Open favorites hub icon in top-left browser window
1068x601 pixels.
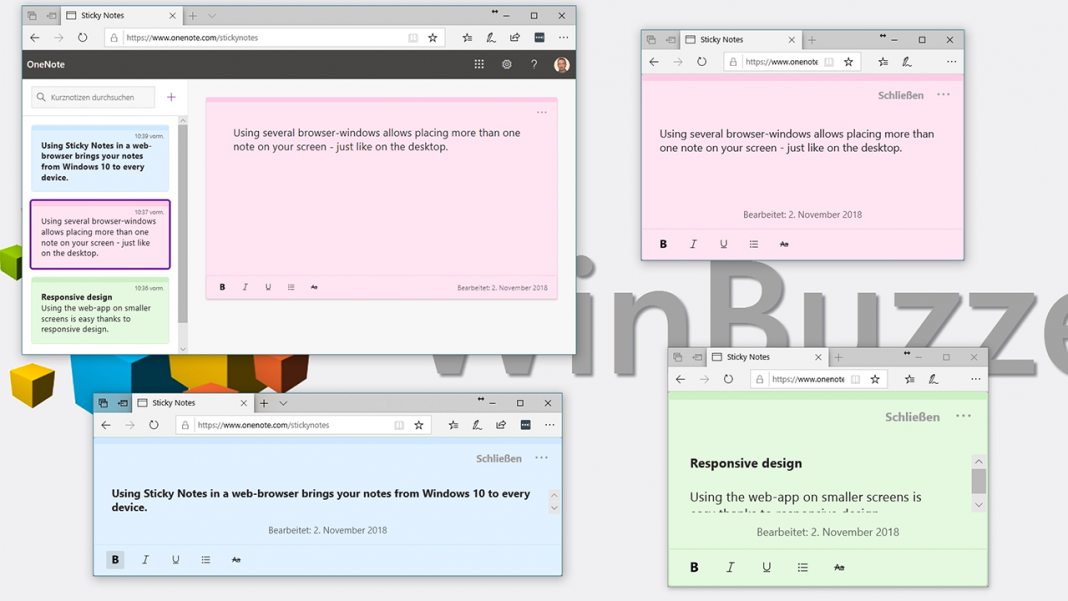pos(467,37)
